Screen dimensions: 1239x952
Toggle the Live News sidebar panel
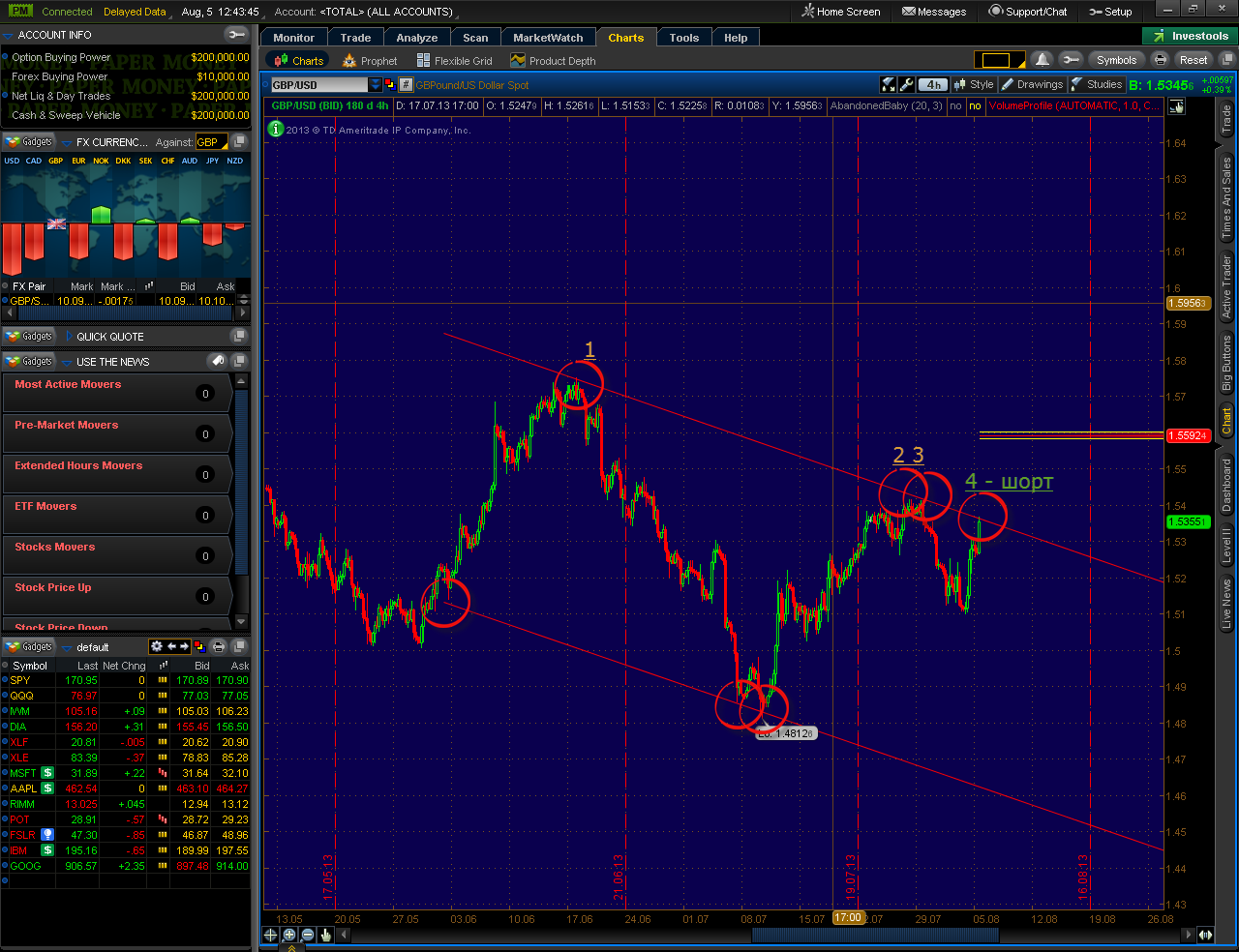1226,605
